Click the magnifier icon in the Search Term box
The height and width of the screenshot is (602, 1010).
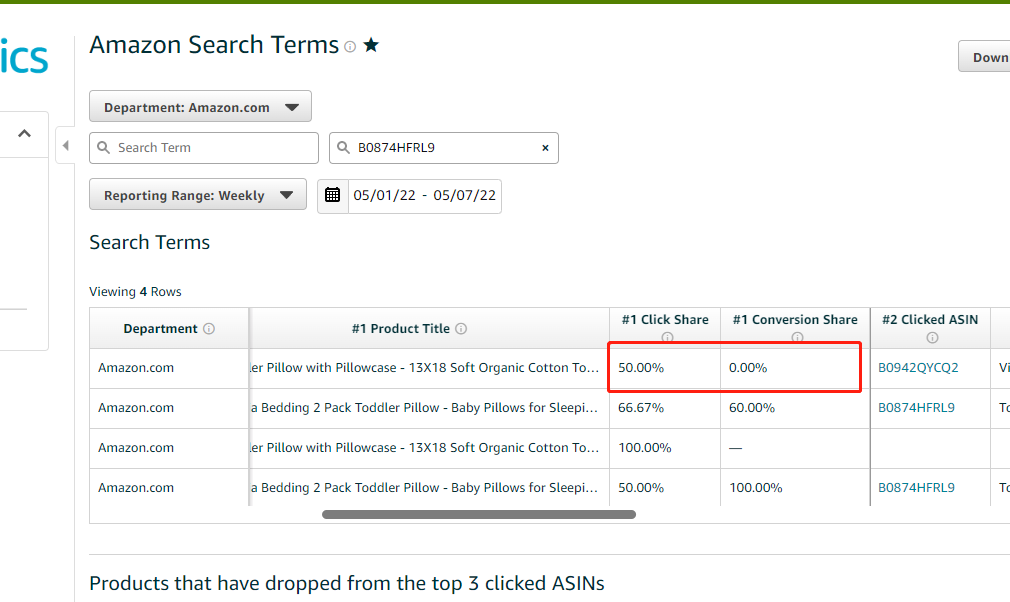(103, 147)
